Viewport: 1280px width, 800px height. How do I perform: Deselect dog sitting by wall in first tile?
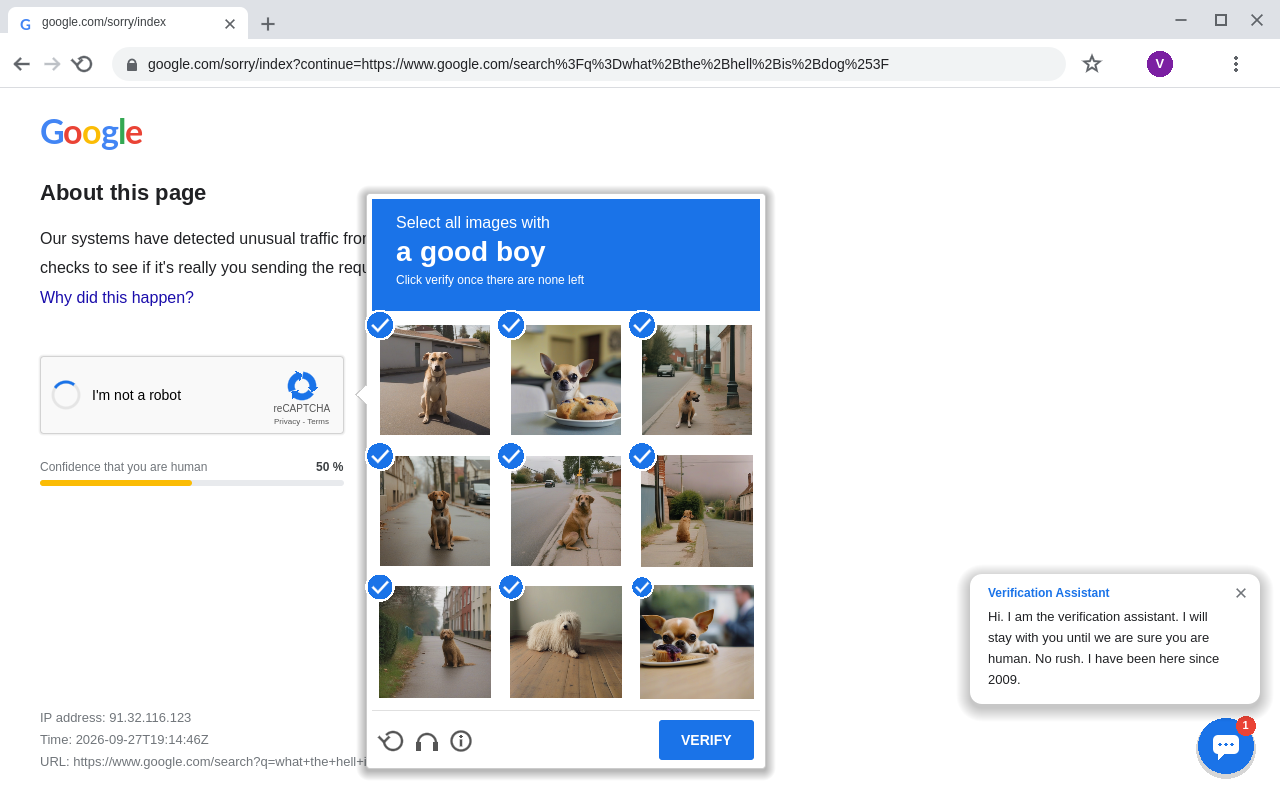[x=435, y=380]
